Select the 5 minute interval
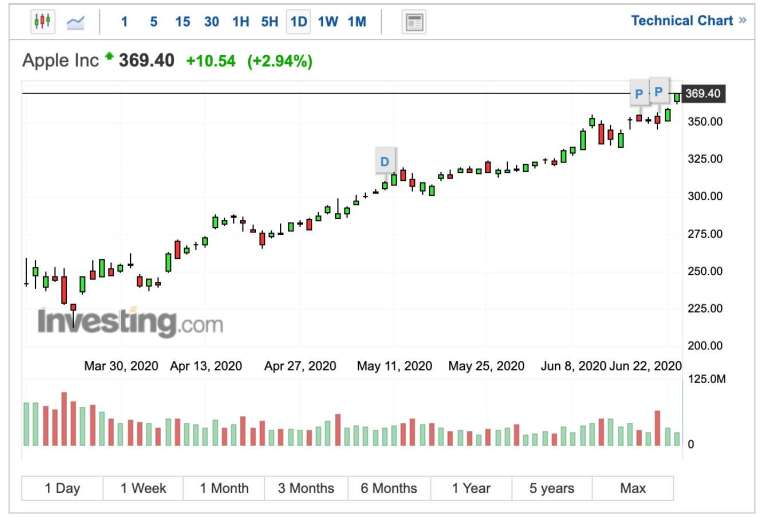 pyautogui.click(x=154, y=22)
